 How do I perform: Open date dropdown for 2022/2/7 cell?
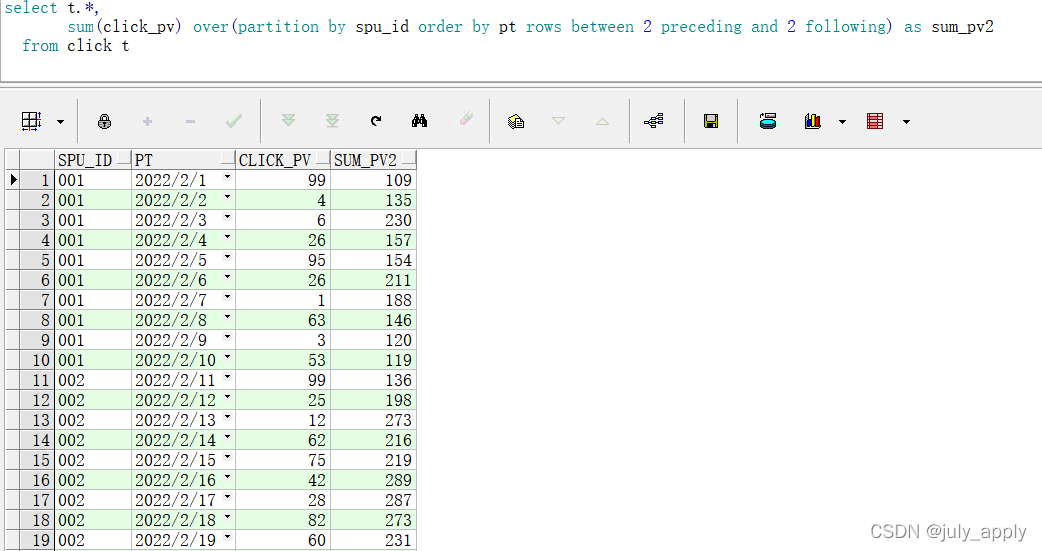(x=227, y=296)
